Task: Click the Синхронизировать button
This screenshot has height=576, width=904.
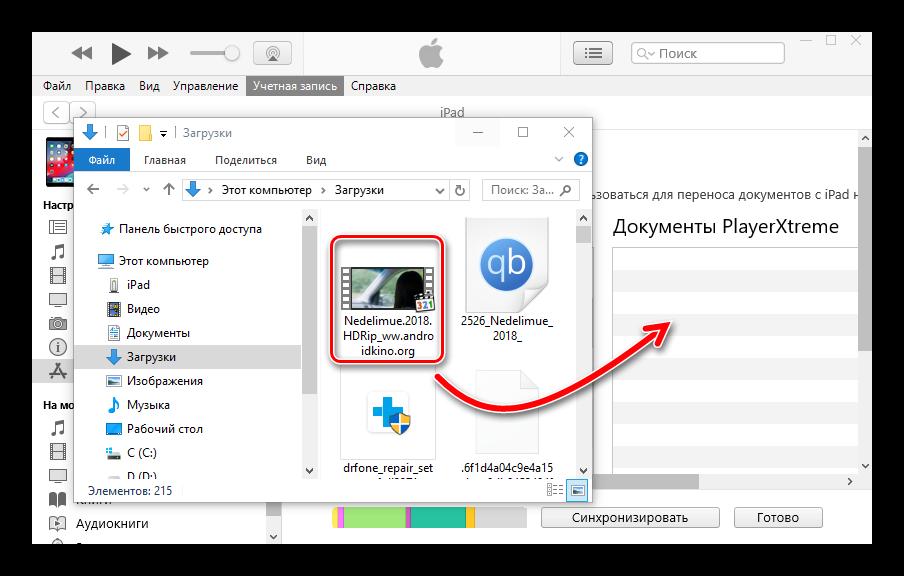Action: click(630, 518)
